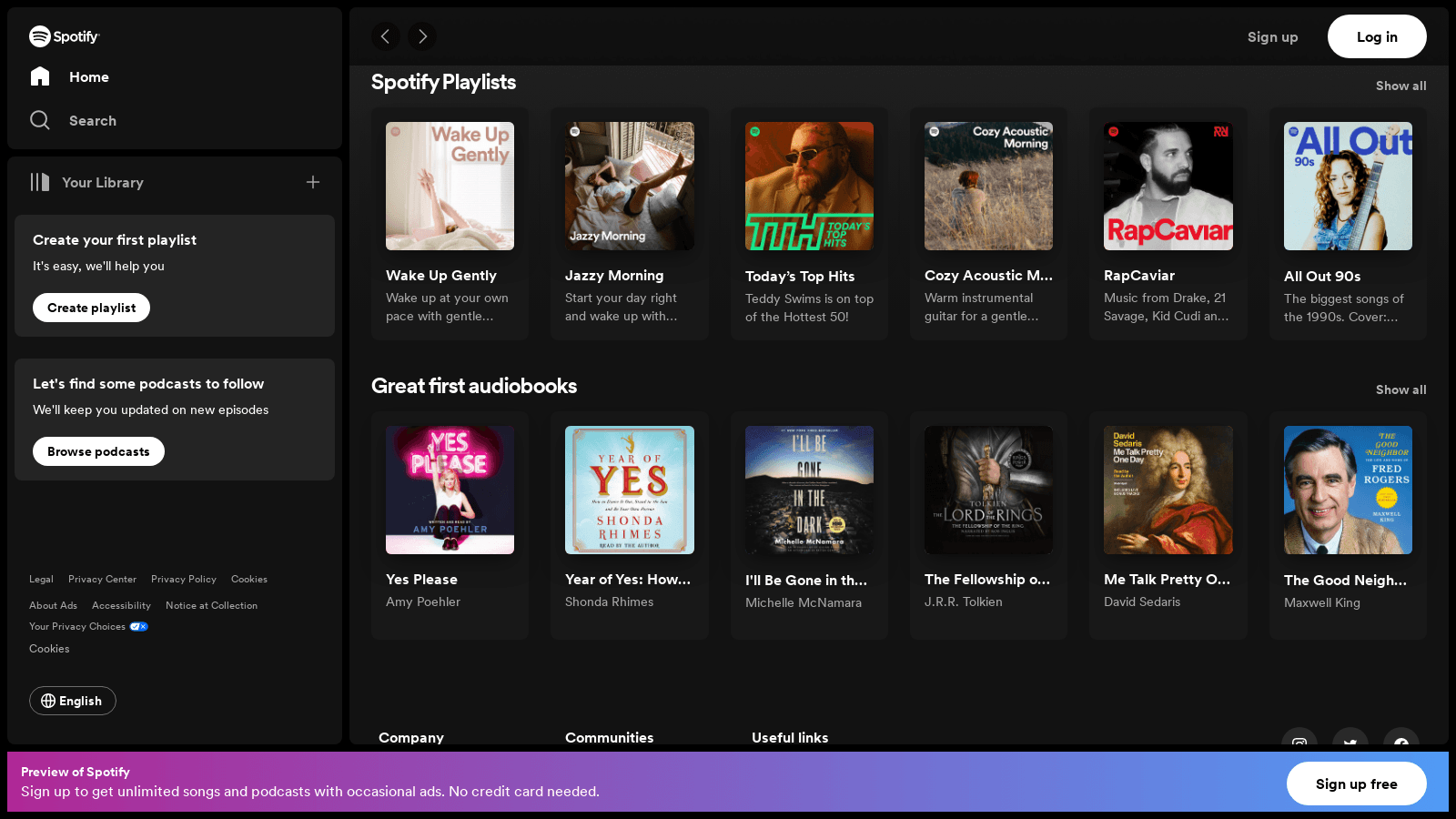Viewport: 1456px width, 819px height.
Task: Open Me Talk Pretty One Day cover
Action: coord(1168,490)
